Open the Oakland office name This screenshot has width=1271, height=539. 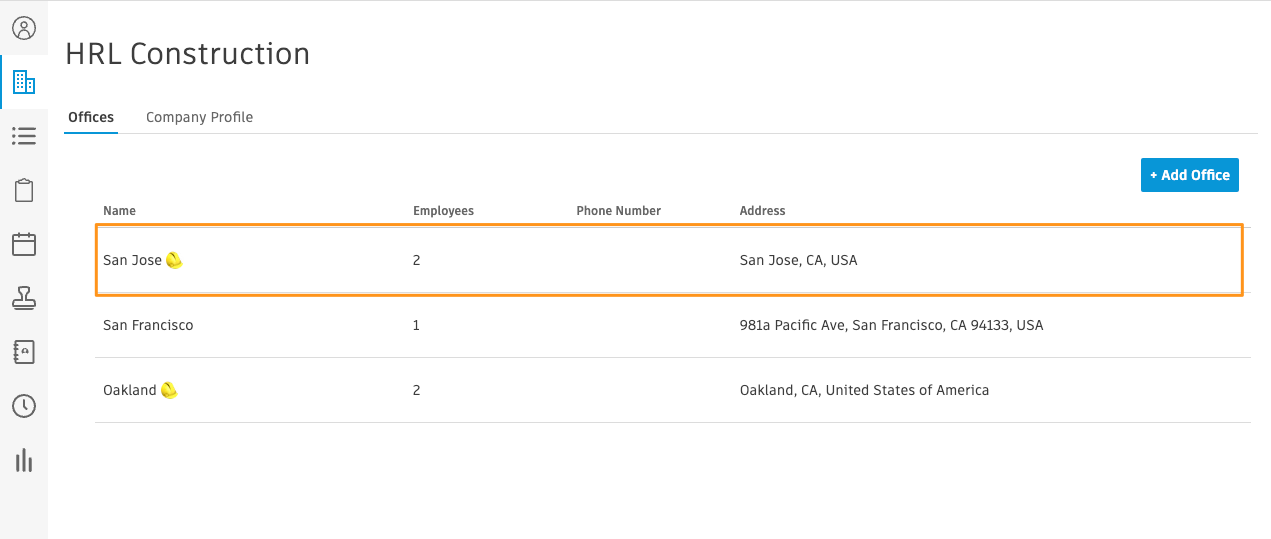(x=130, y=390)
